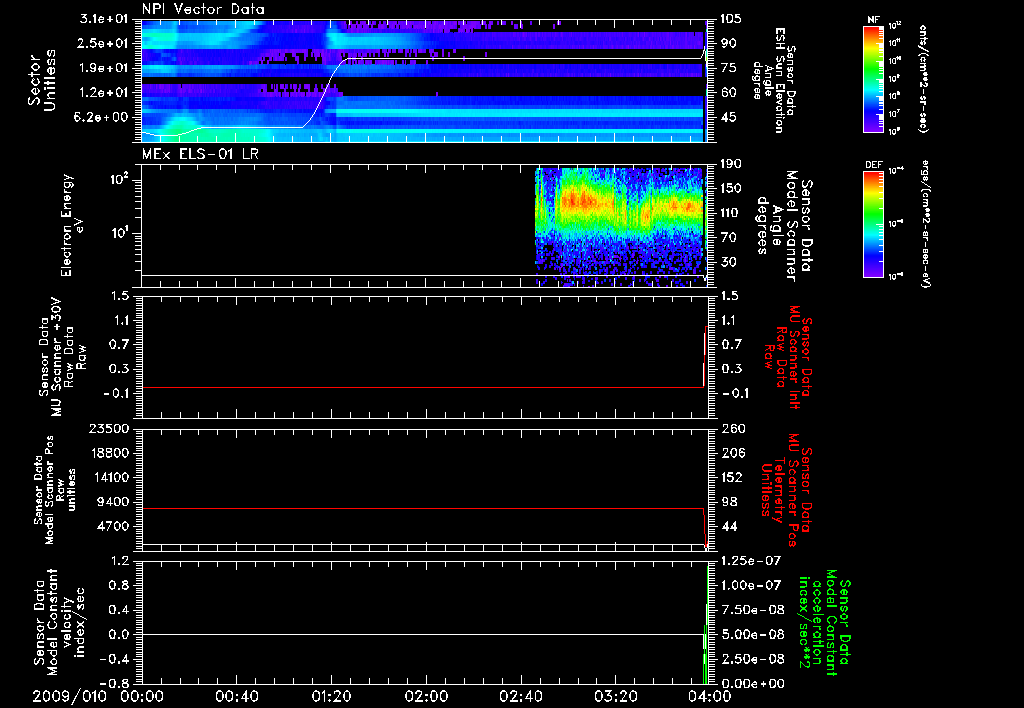Click the 01:20 time axis label
This screenshot has width=1024, height=708.
tap(331, 695)
